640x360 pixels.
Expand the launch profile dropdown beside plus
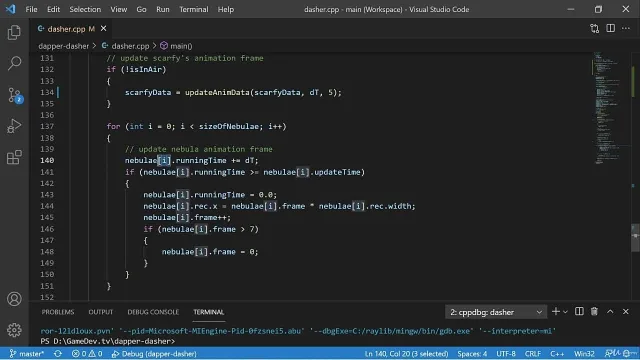(565, 312)
